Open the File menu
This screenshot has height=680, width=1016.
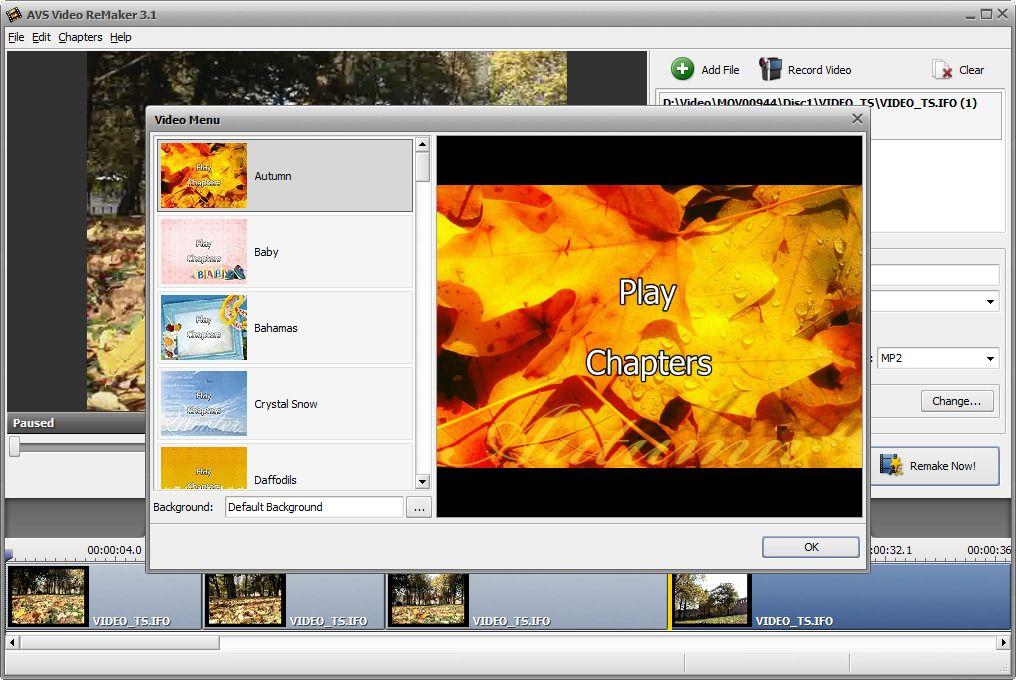(16, 37)
